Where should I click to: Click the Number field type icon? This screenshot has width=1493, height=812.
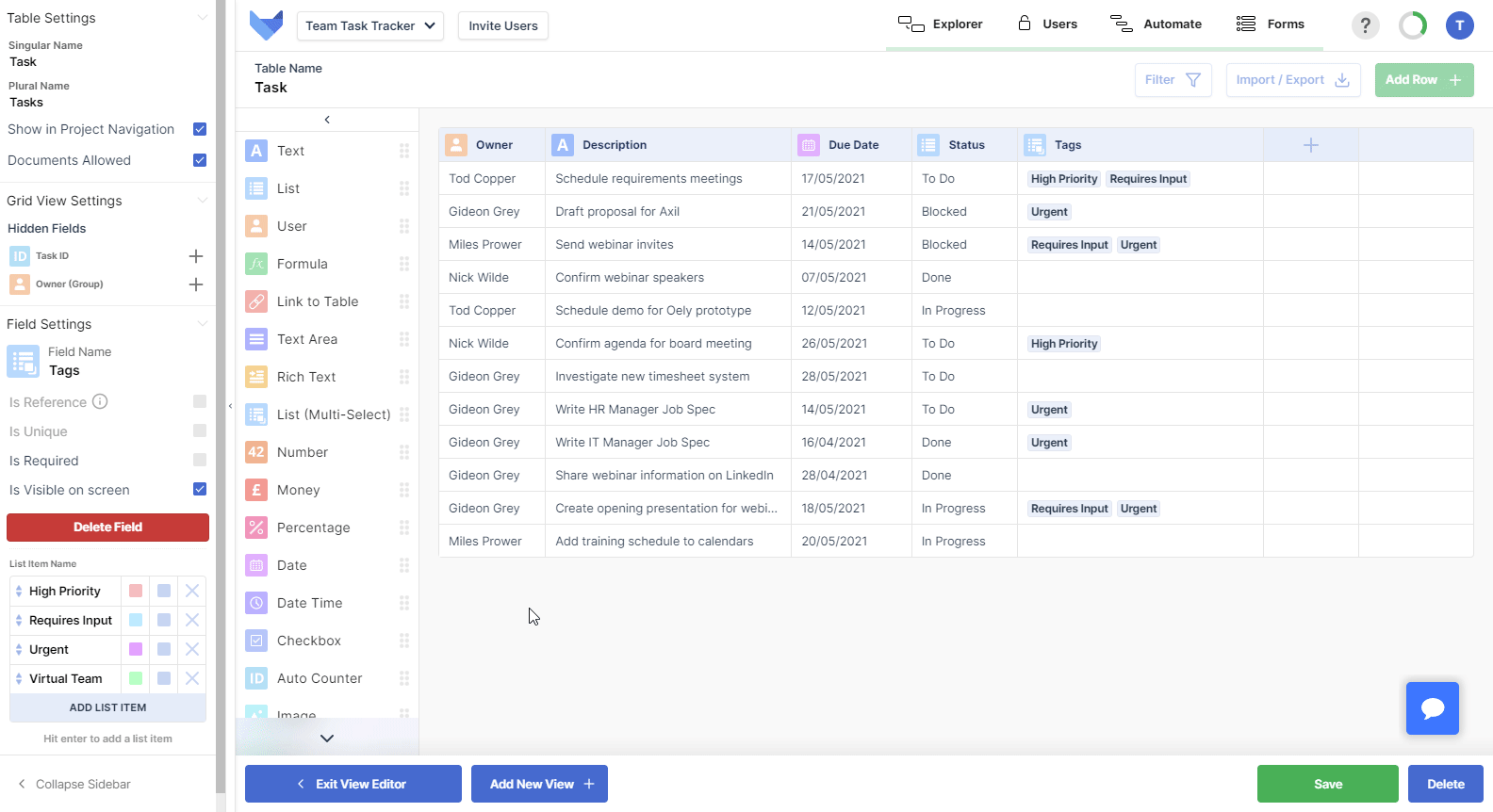point(256,452)
